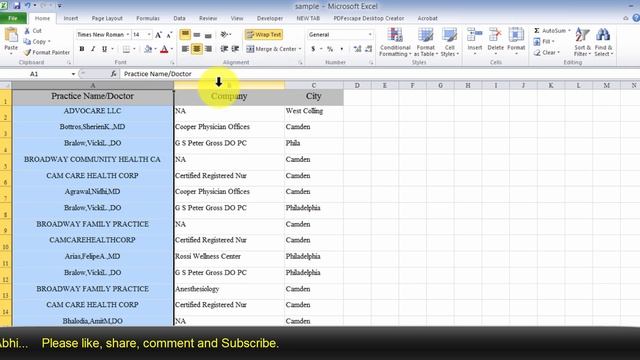
Task: Open the General number format dropdown
Action: tap(370, 35)
